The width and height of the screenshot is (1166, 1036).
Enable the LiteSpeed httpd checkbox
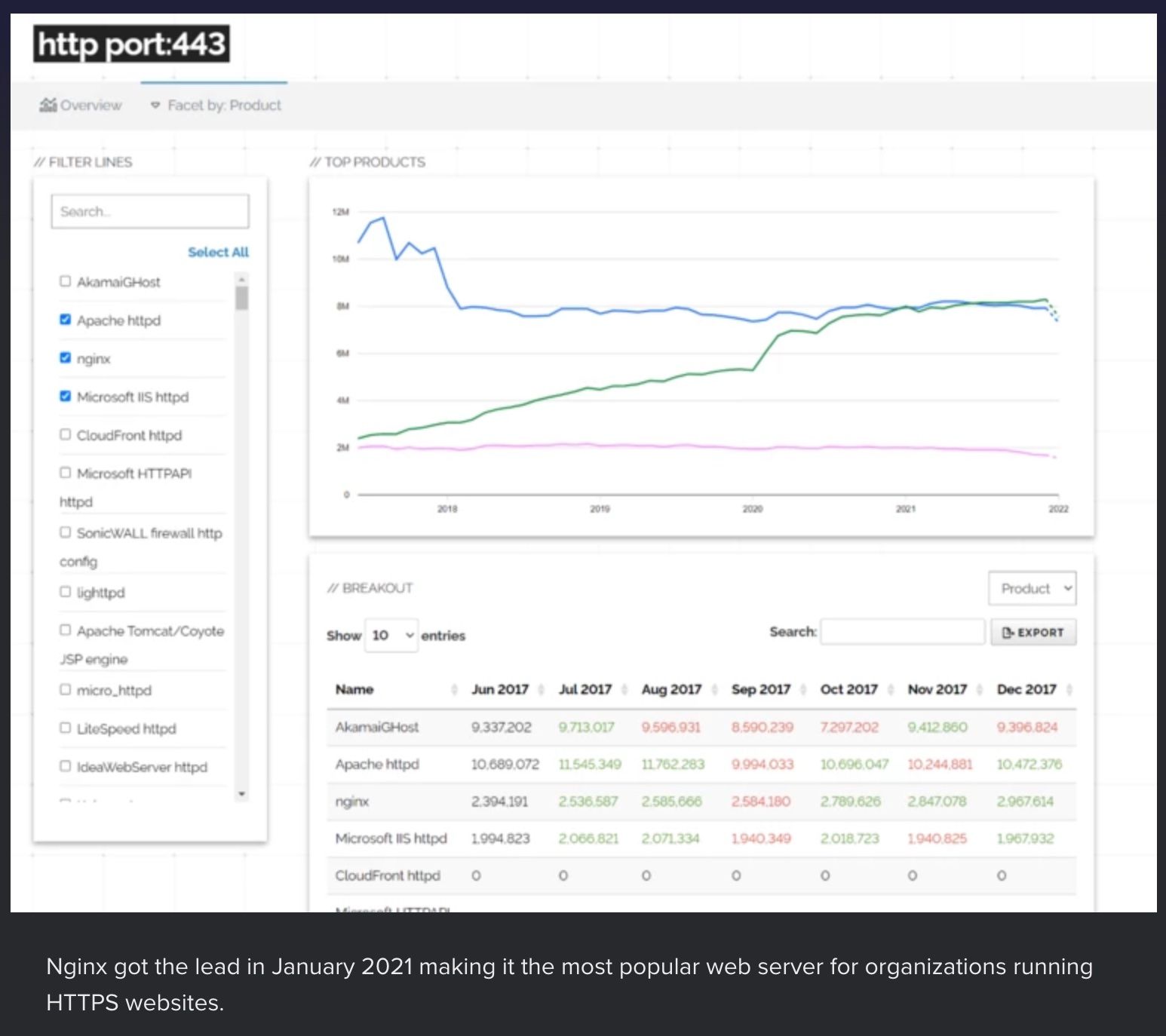tap(66, 728)
